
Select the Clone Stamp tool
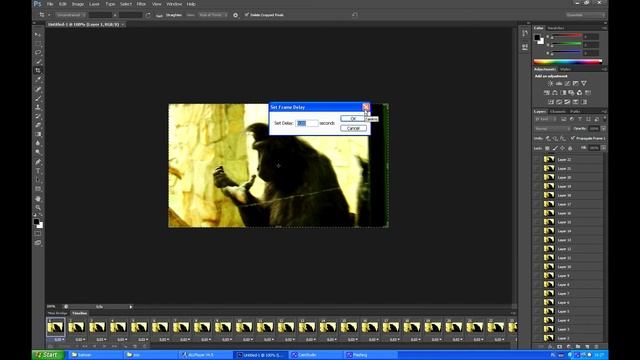pyautogui.click(x=38, y=107)
